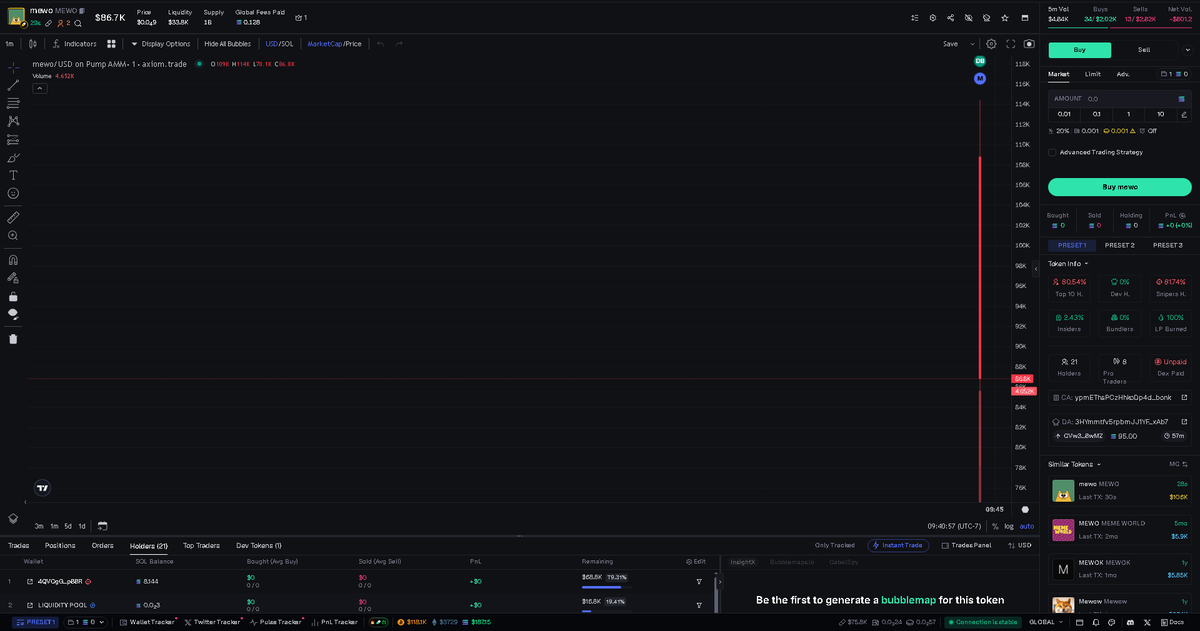Toggle USD/SOL chart currency

(279, 44)
